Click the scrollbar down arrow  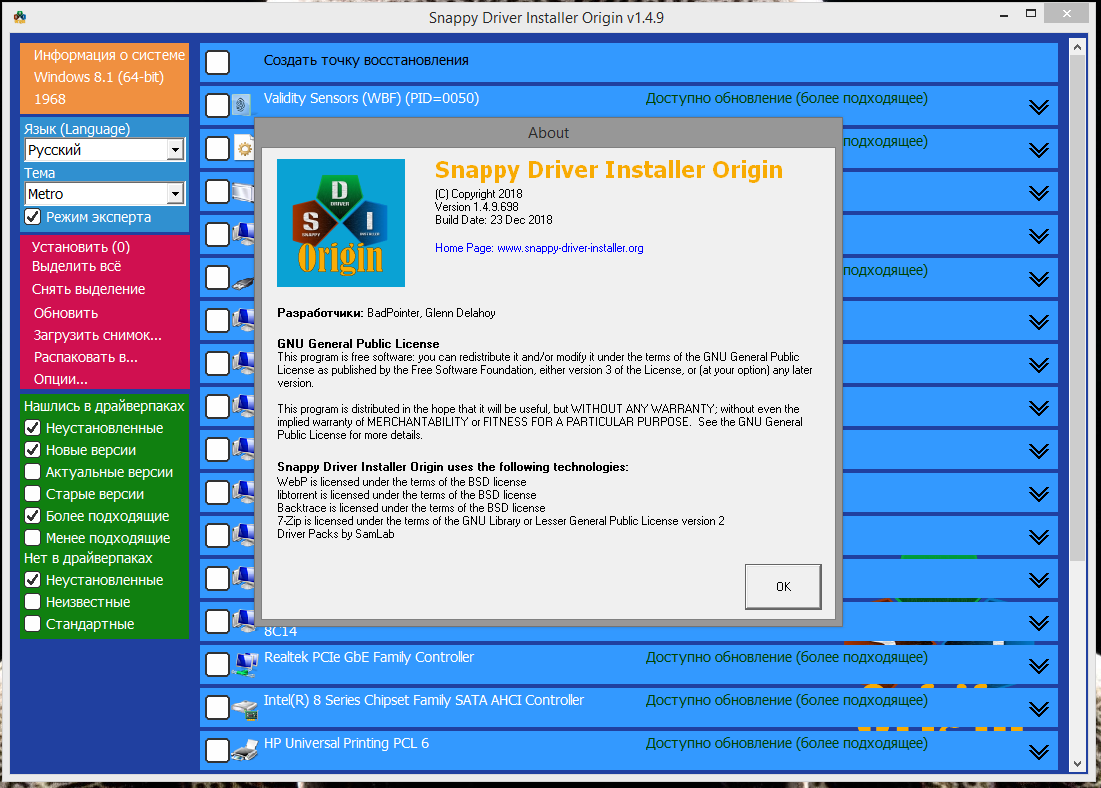pyautogui.click(x=1077, y=764)
